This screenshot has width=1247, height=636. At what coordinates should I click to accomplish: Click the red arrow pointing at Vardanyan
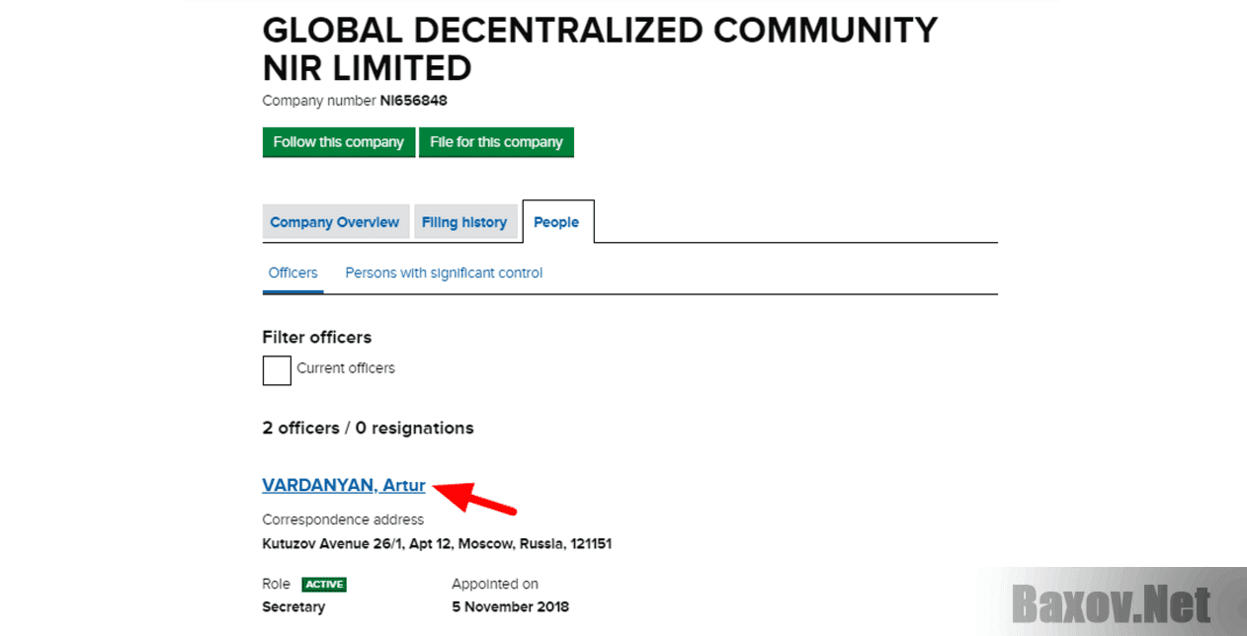475,499
